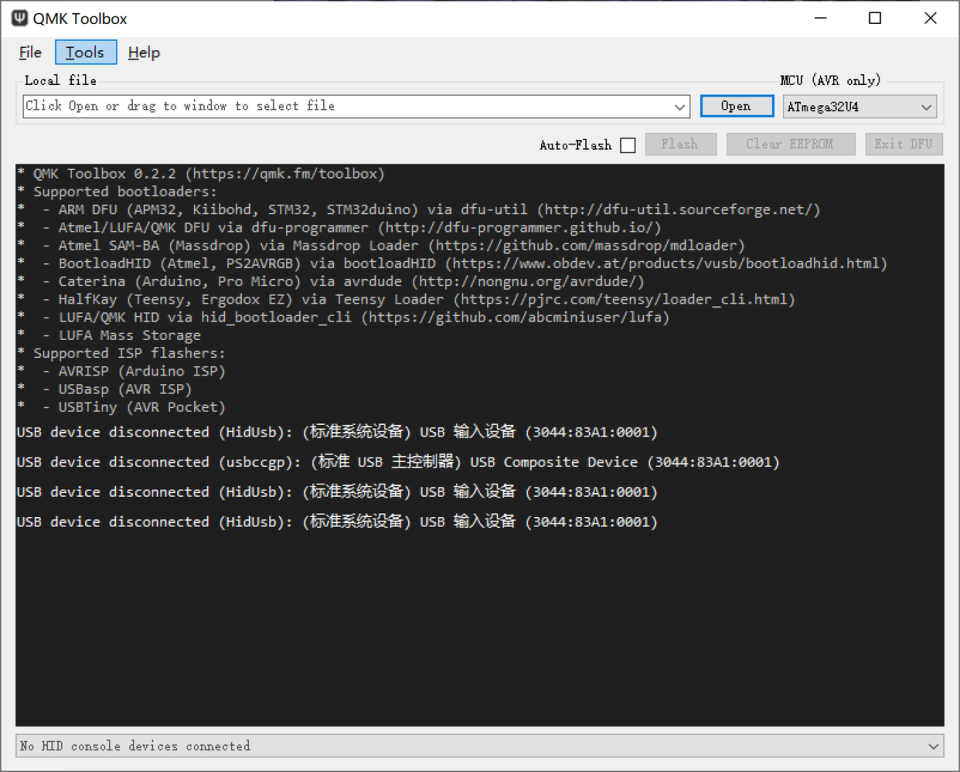The height and width of the screenshot is (772, 960).
Task: Click the 'Atmel/LUFA/QMK DFU' log line
Action: (x=340, y=228)
